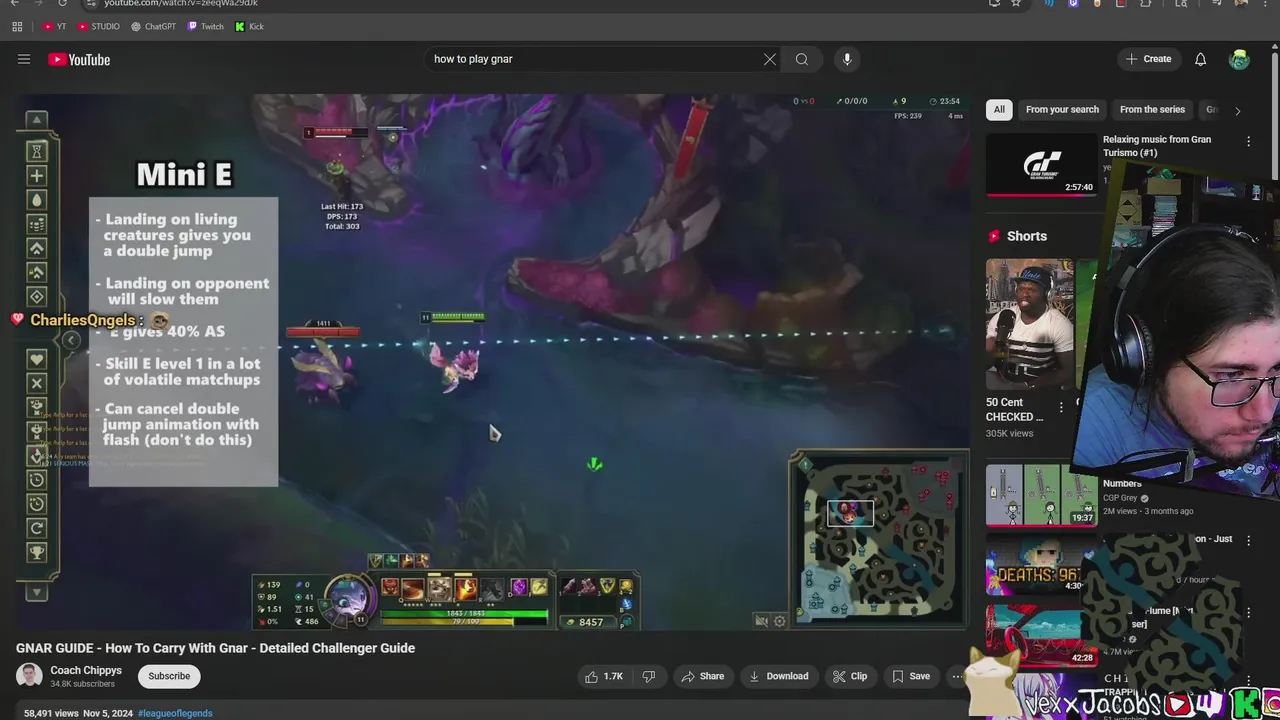The image size is (1280, 720).
Task: Open the CGP Grey video thumbnail (19:37)
Action: tap(1041, 495)
